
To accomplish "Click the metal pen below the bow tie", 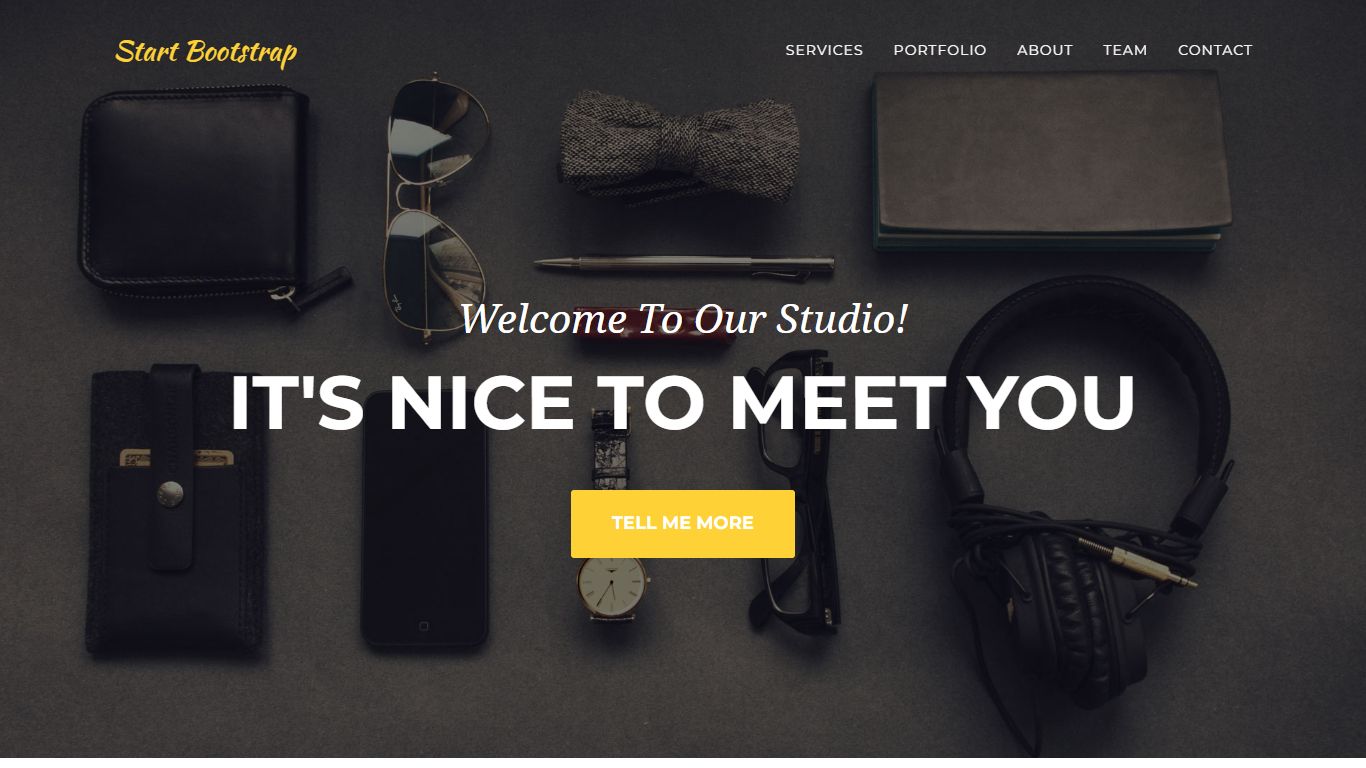I will 684,265.
